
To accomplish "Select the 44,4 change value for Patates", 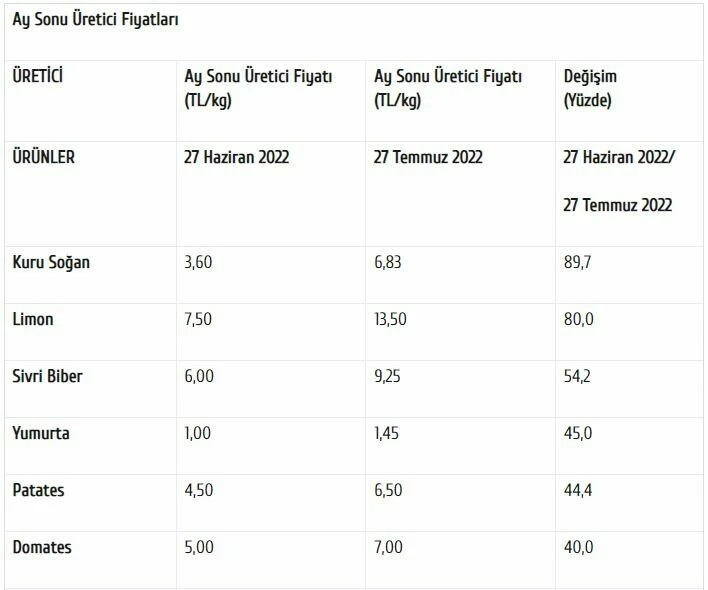I will pos(579,491).
